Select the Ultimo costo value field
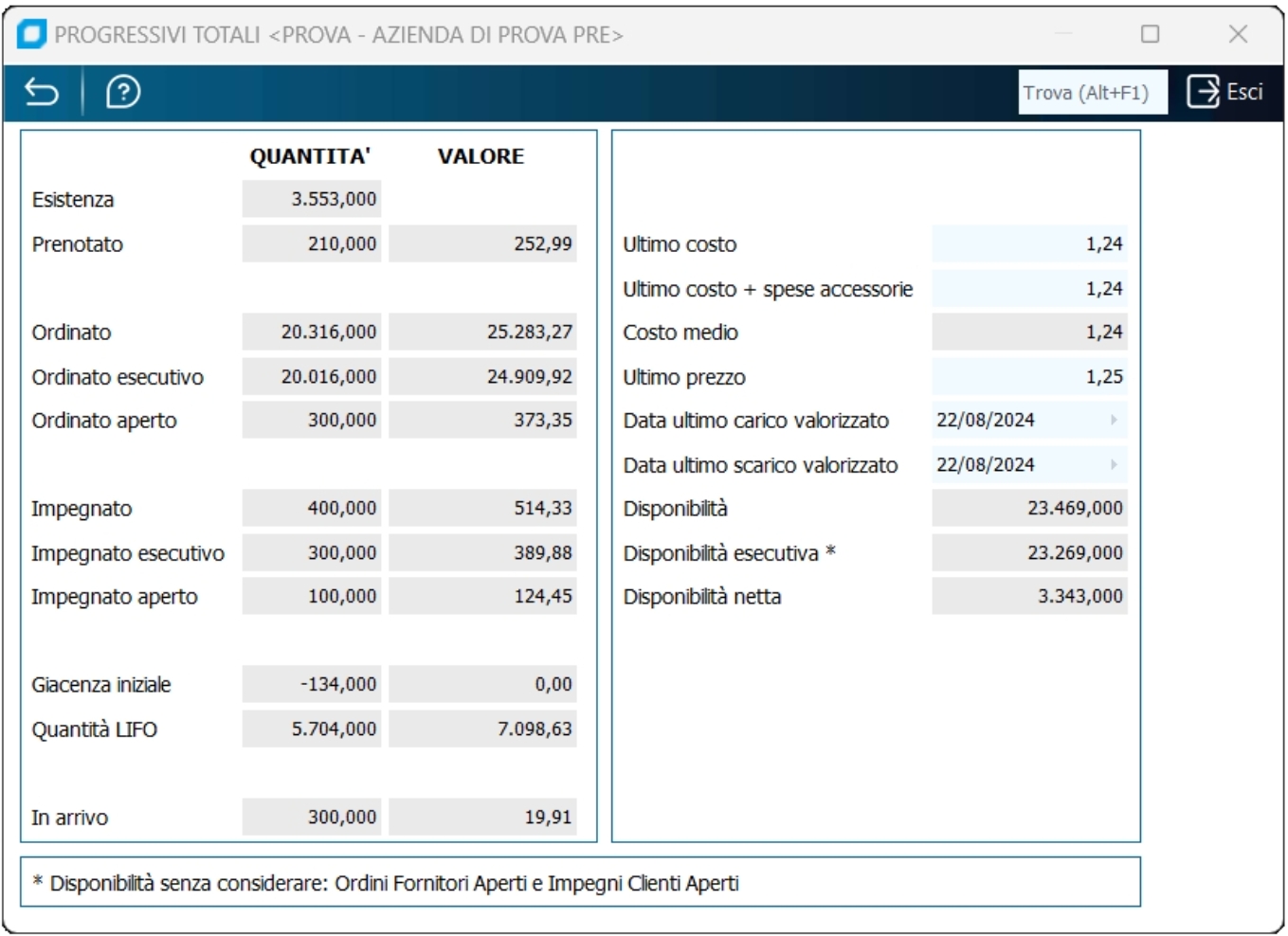The width and height of the screenshot is (1288, 936). pos(1029,244)
